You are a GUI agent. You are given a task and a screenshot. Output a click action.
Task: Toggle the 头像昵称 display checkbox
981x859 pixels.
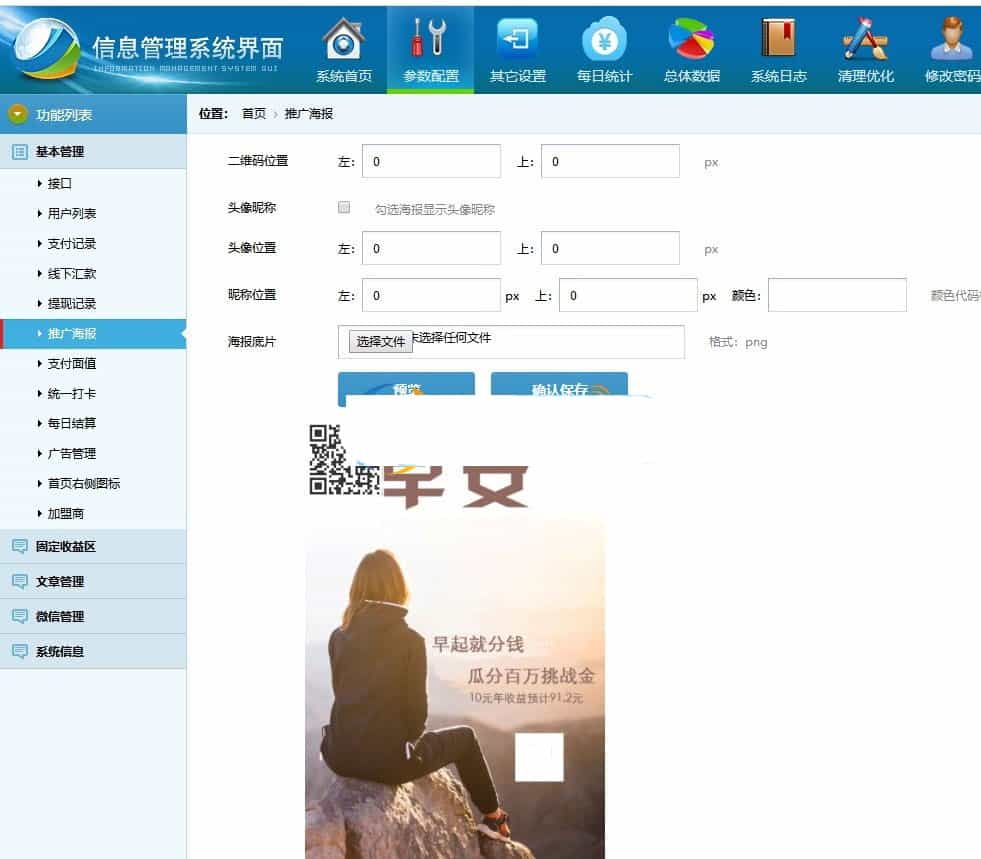coord(343,207)
